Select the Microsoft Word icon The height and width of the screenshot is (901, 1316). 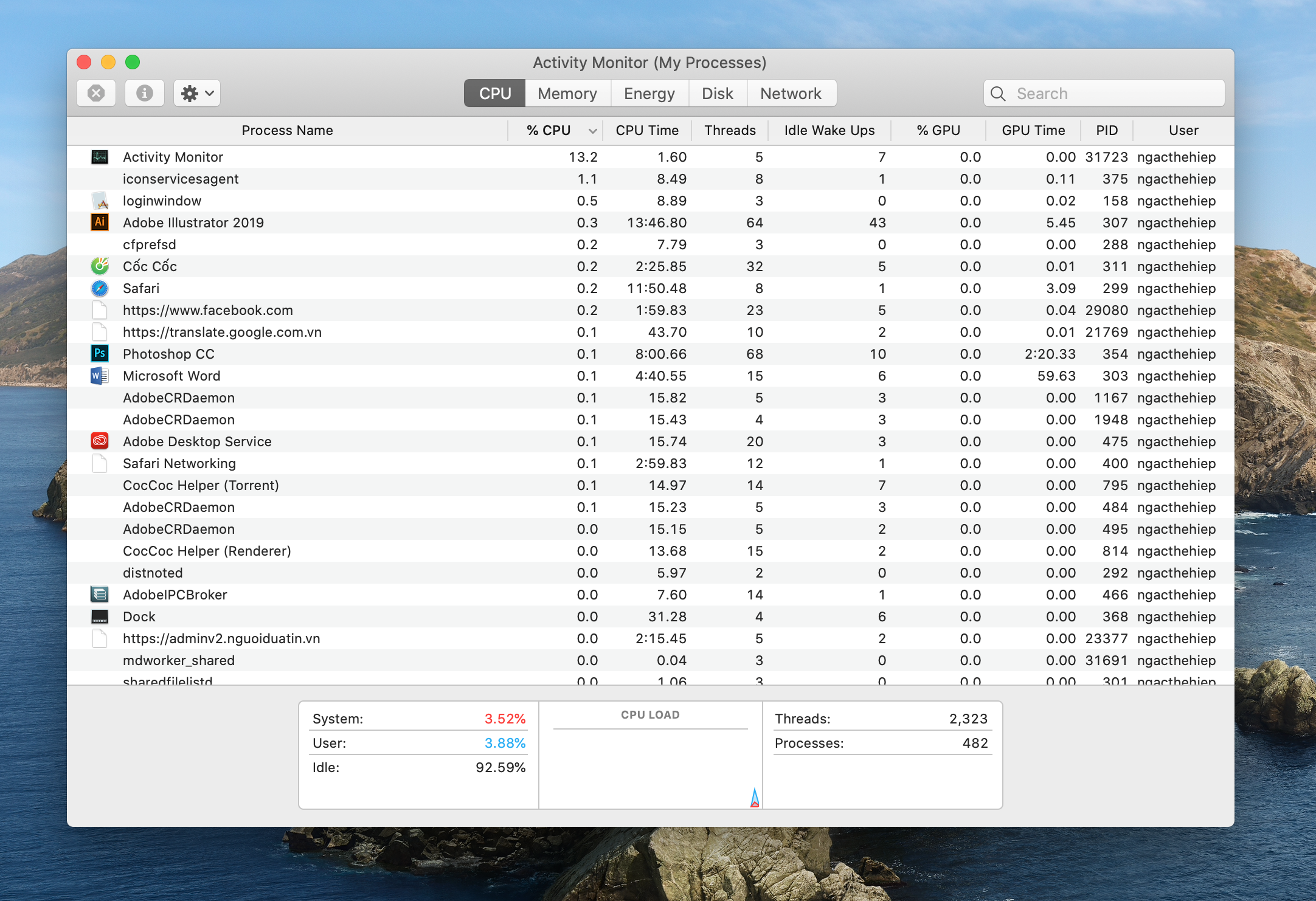pyautogui.click(x=100, y=376)
